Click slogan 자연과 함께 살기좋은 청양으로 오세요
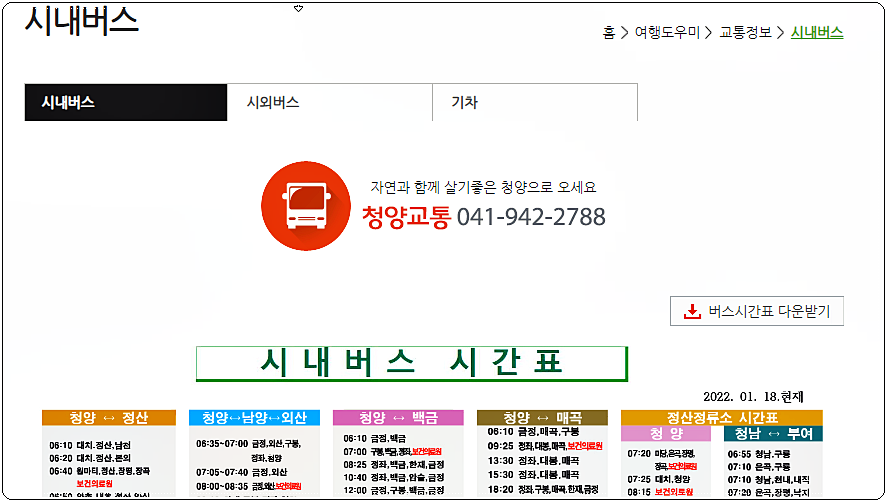Image resolution: width=887 pixels, height=502 pixels. (483, 187)
